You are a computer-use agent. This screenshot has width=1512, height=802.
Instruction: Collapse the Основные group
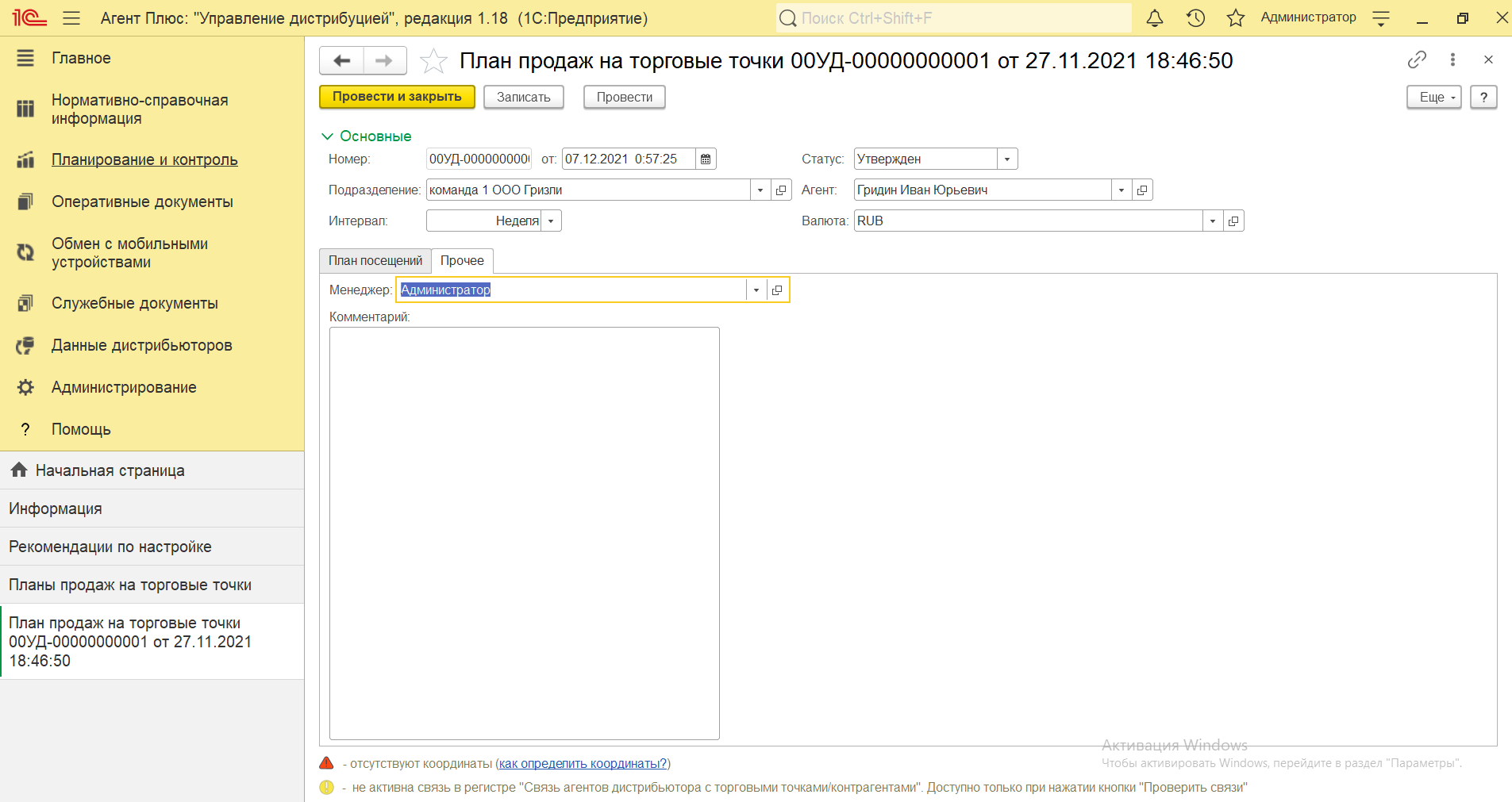[x=366, y=136]
